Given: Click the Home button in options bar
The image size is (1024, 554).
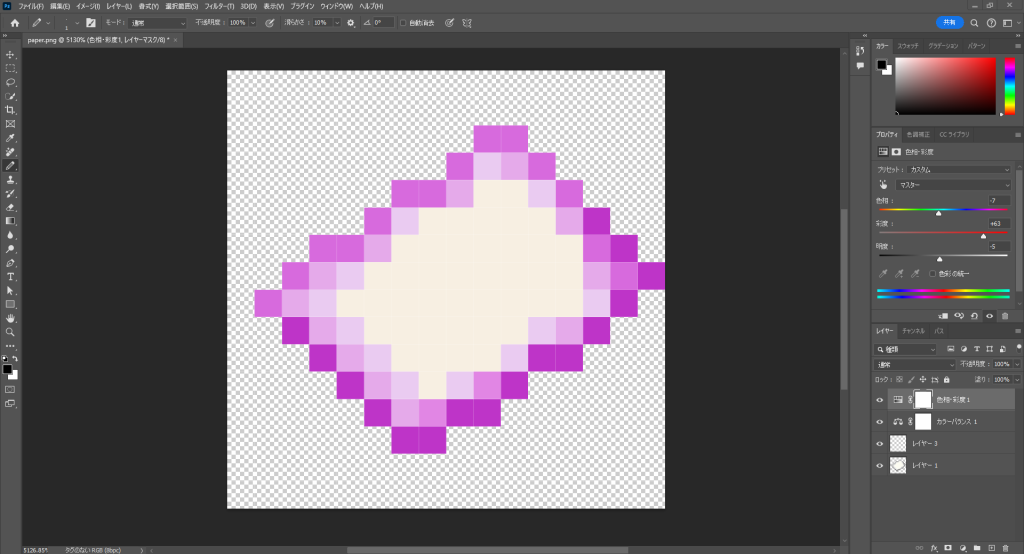Looking at the screenshot, I should pos(14,22).
